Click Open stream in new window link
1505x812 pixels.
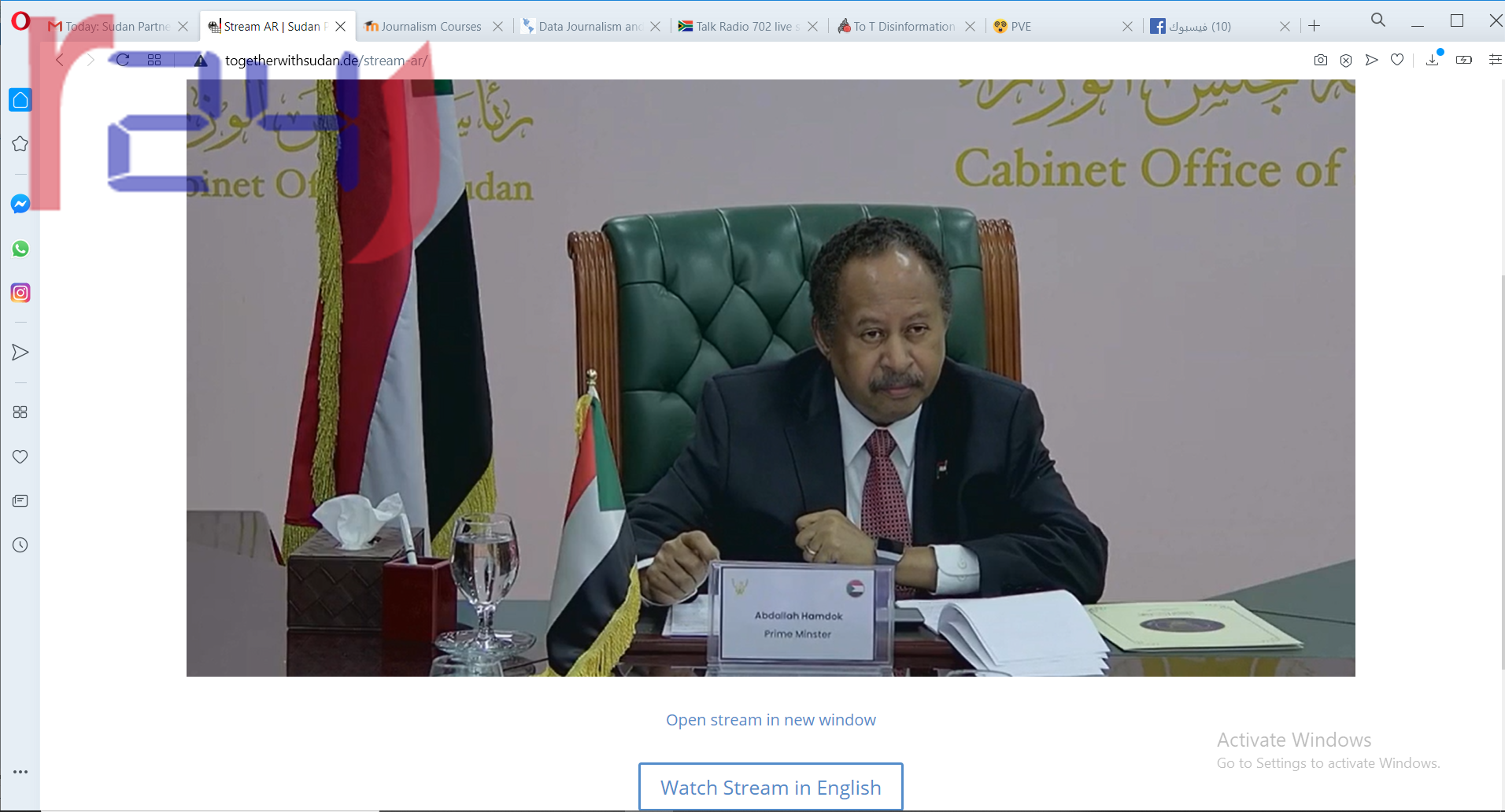[771, 720]
